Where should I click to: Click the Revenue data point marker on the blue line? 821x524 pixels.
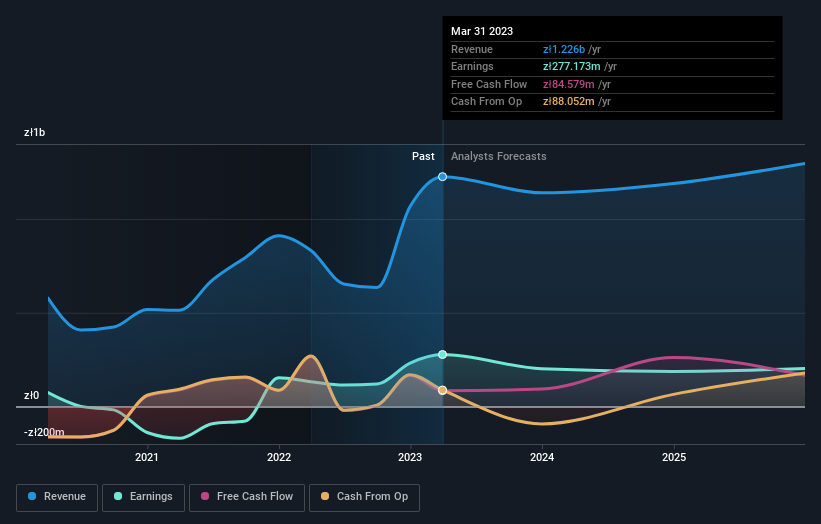coord(442,177)
